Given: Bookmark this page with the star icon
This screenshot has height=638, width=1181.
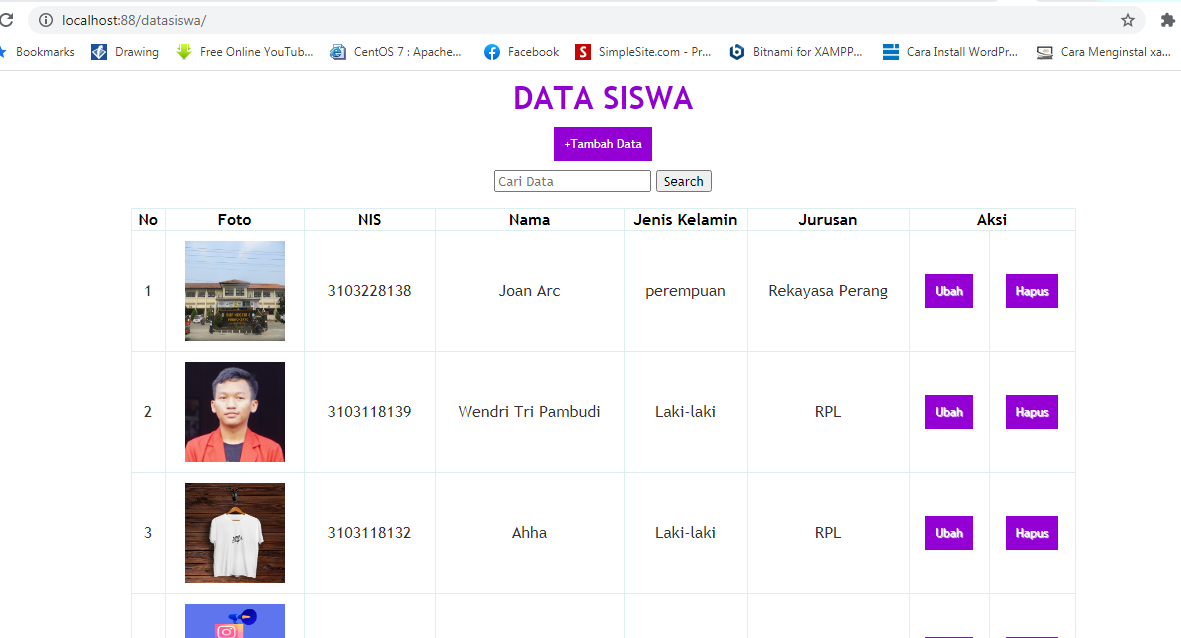Looking at the screenshot, I should (x=1128, y=20).
